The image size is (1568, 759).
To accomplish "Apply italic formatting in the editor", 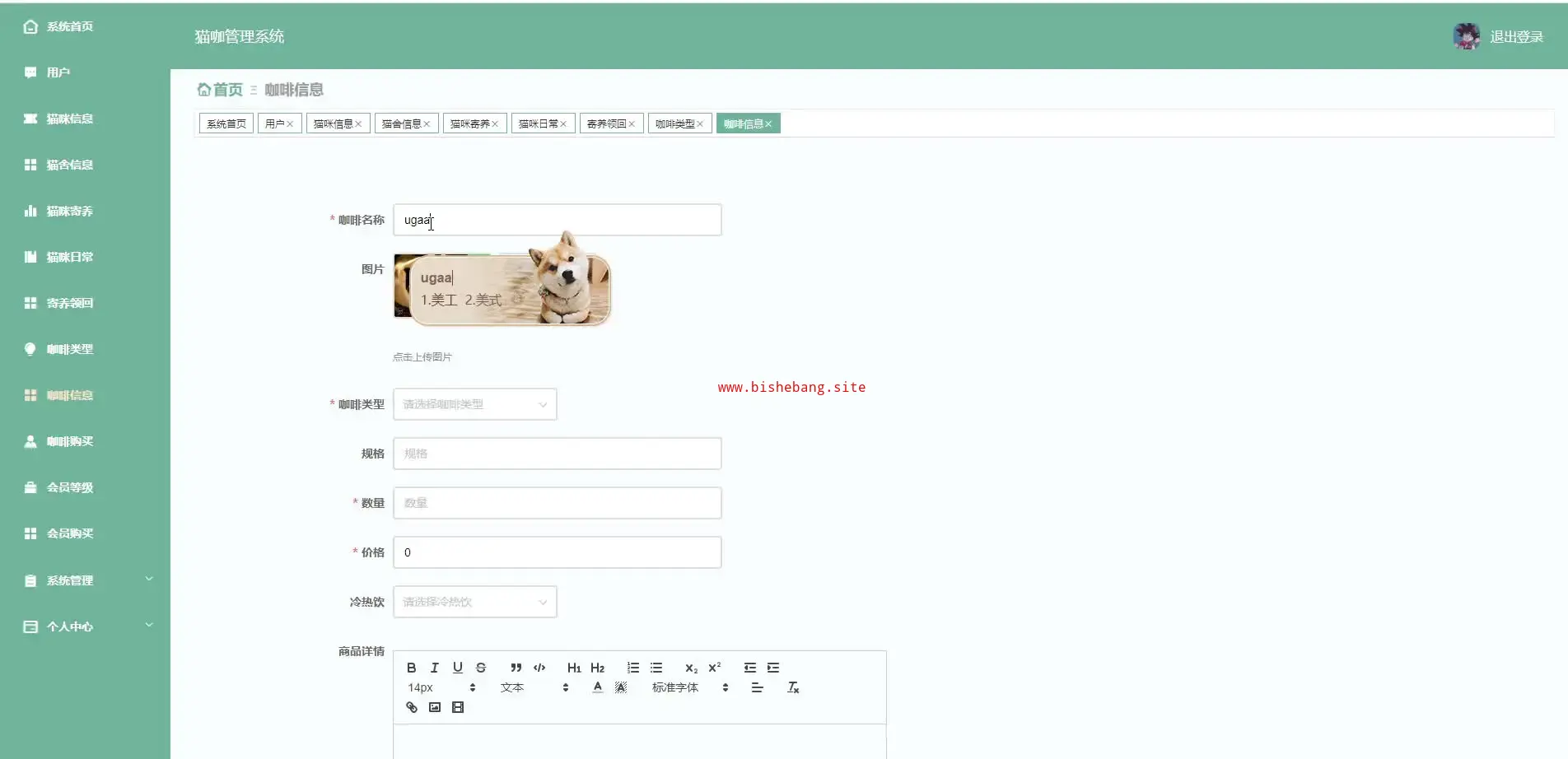I will pyautogui.click(x=435, y=668).
